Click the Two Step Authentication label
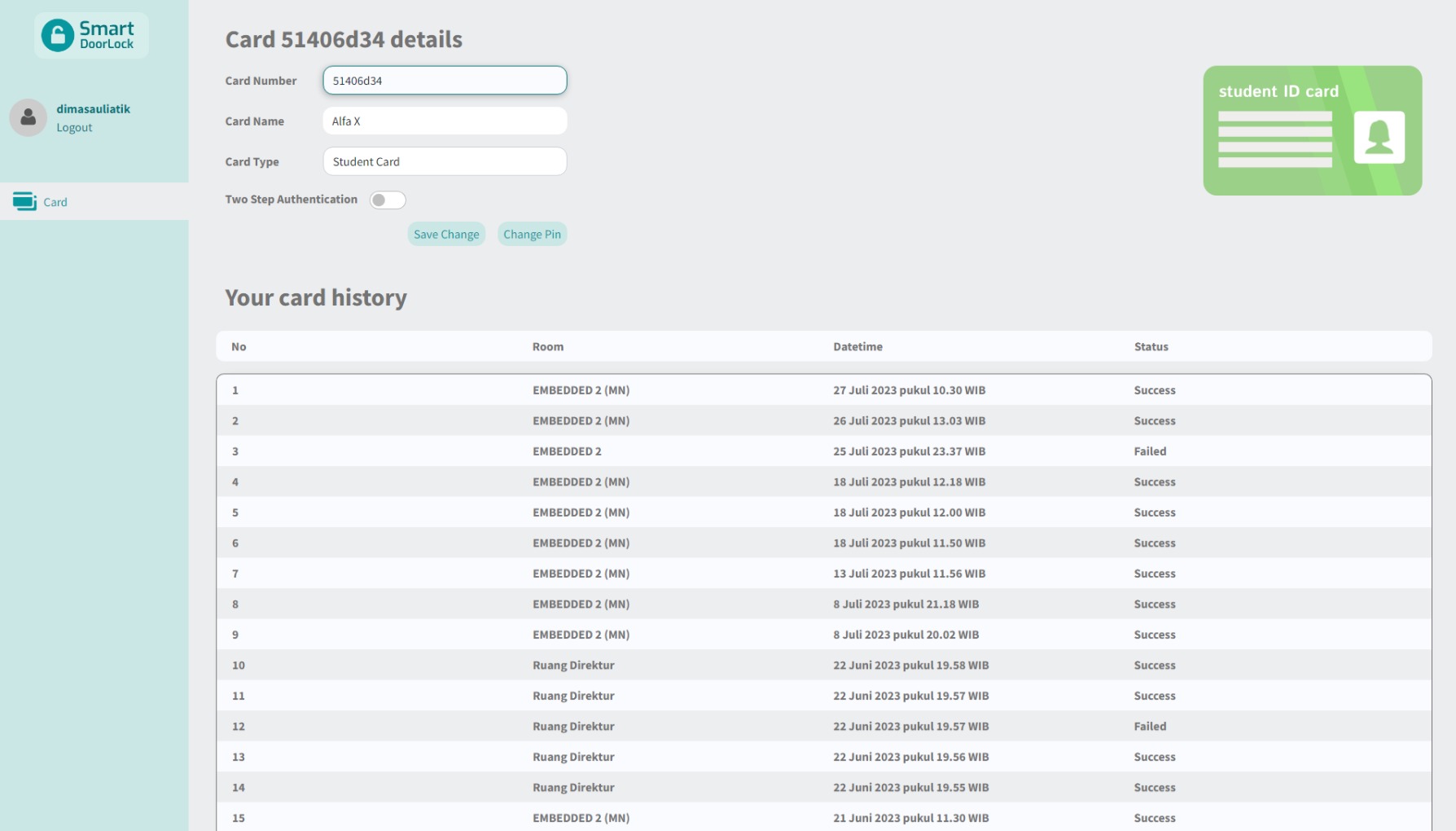Screen dimensions: 1456x831 (291, 199)
